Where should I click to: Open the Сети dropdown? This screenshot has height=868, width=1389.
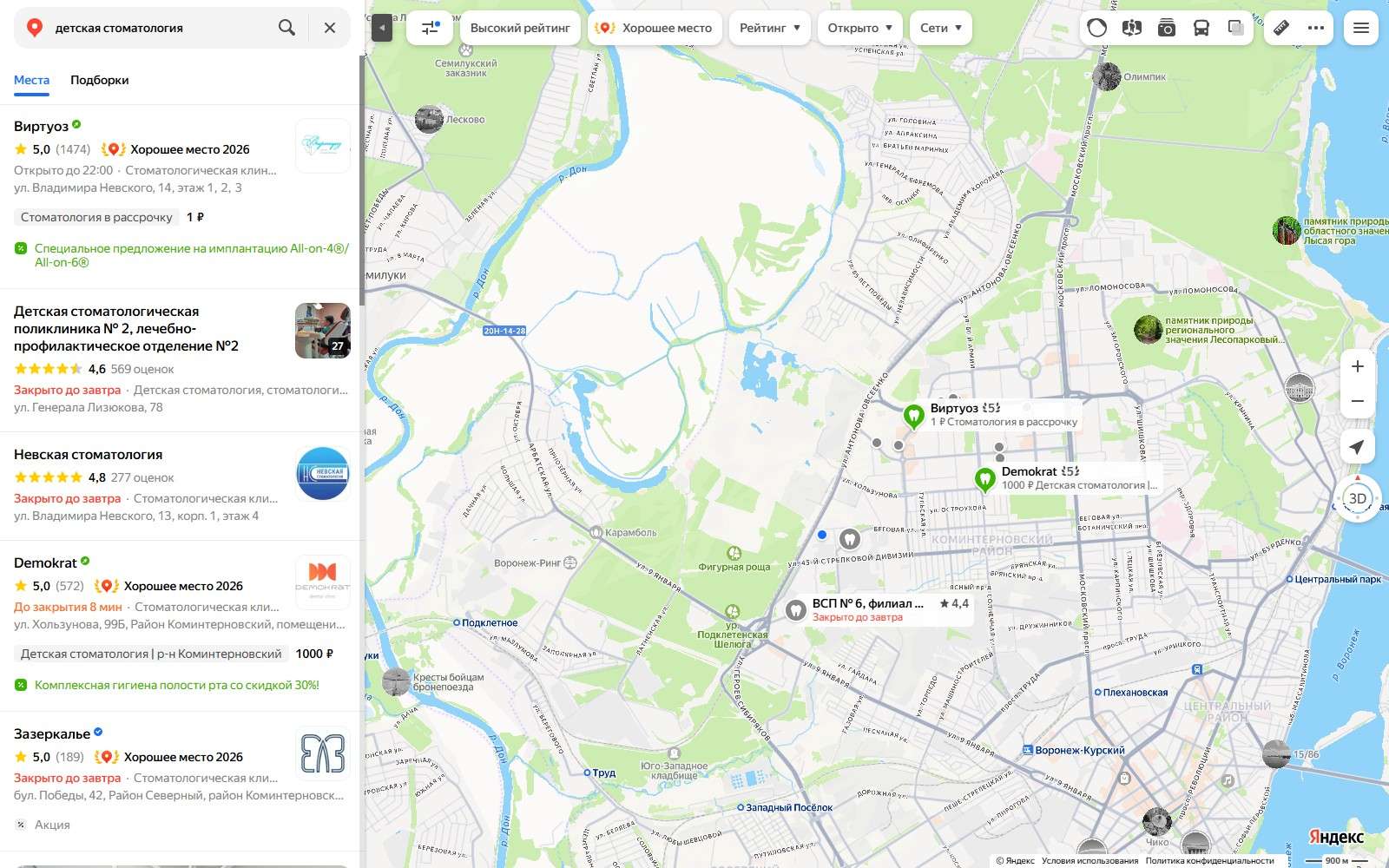[941, 28]
